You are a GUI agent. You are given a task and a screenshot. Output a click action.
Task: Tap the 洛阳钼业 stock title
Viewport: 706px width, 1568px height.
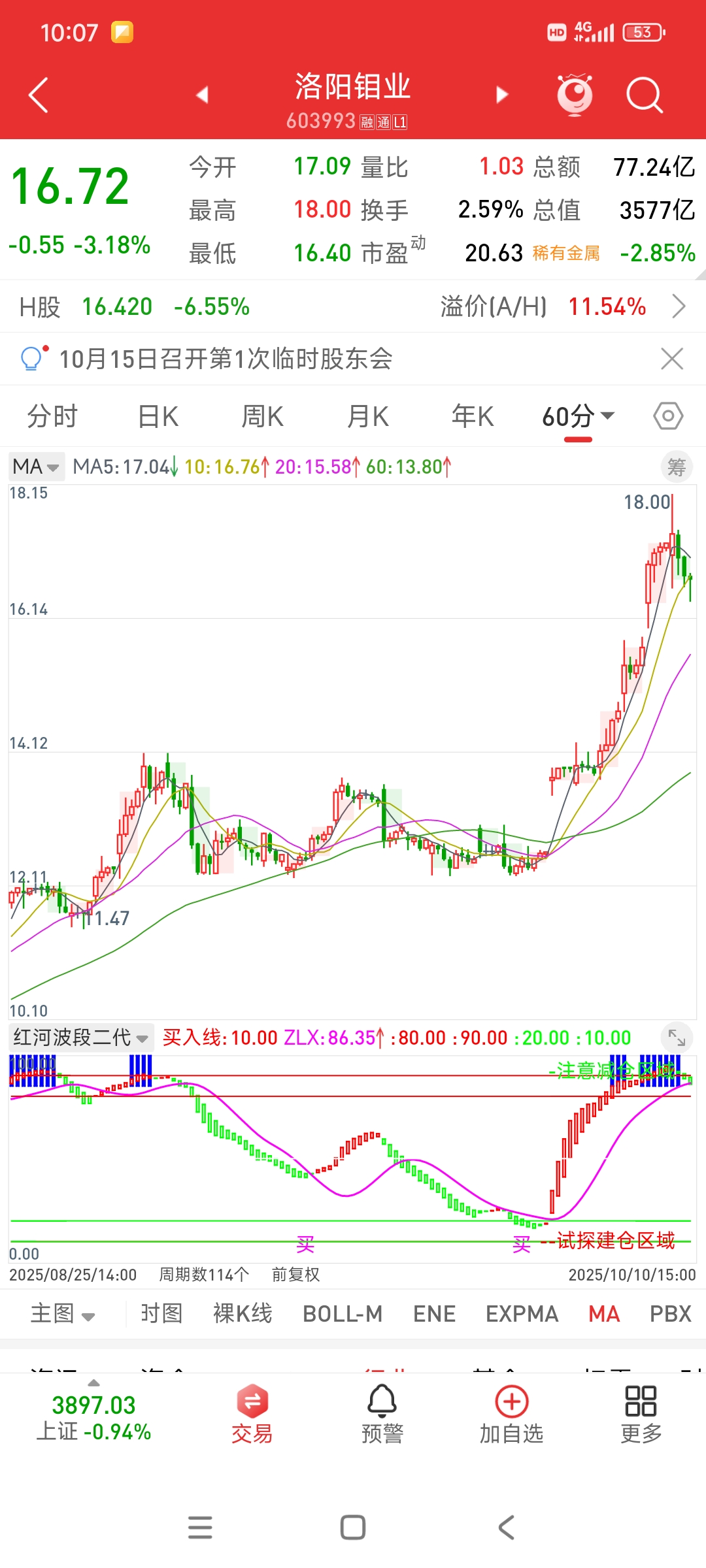click(353, 86)
